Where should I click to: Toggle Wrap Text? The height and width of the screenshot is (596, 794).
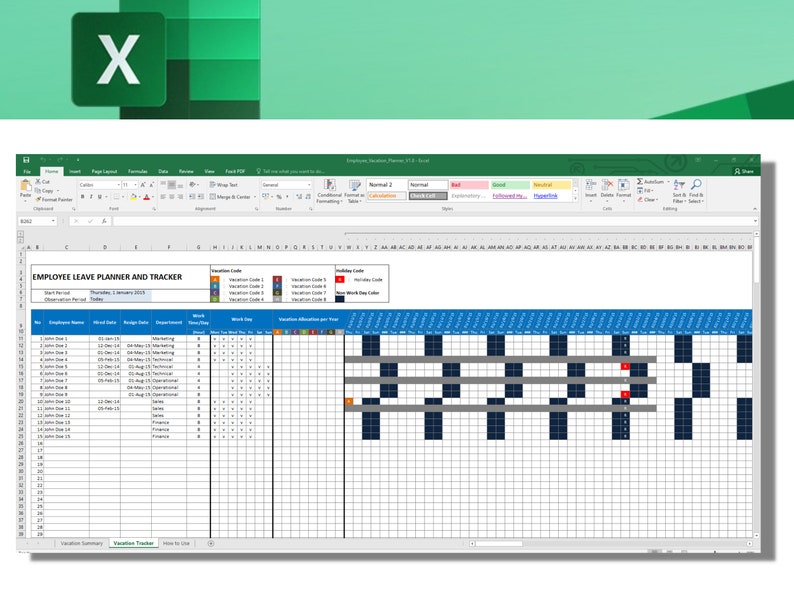(224, 185)
